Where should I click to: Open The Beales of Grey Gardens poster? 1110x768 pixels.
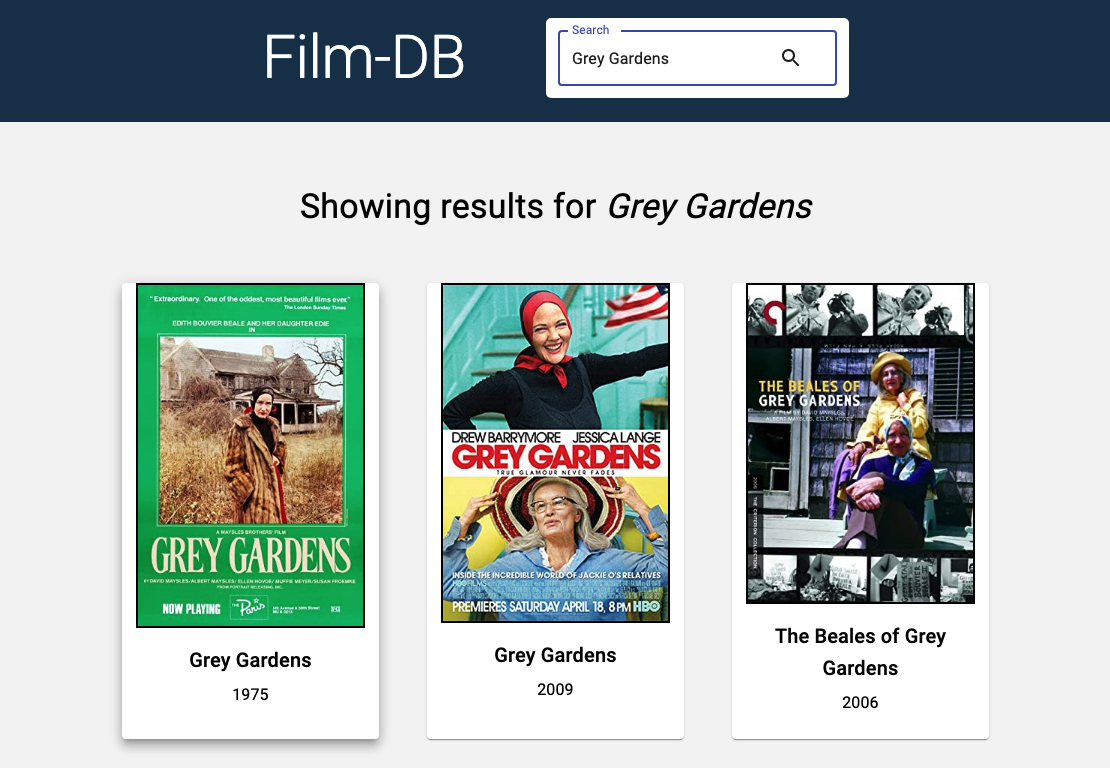tap(860, 444)
